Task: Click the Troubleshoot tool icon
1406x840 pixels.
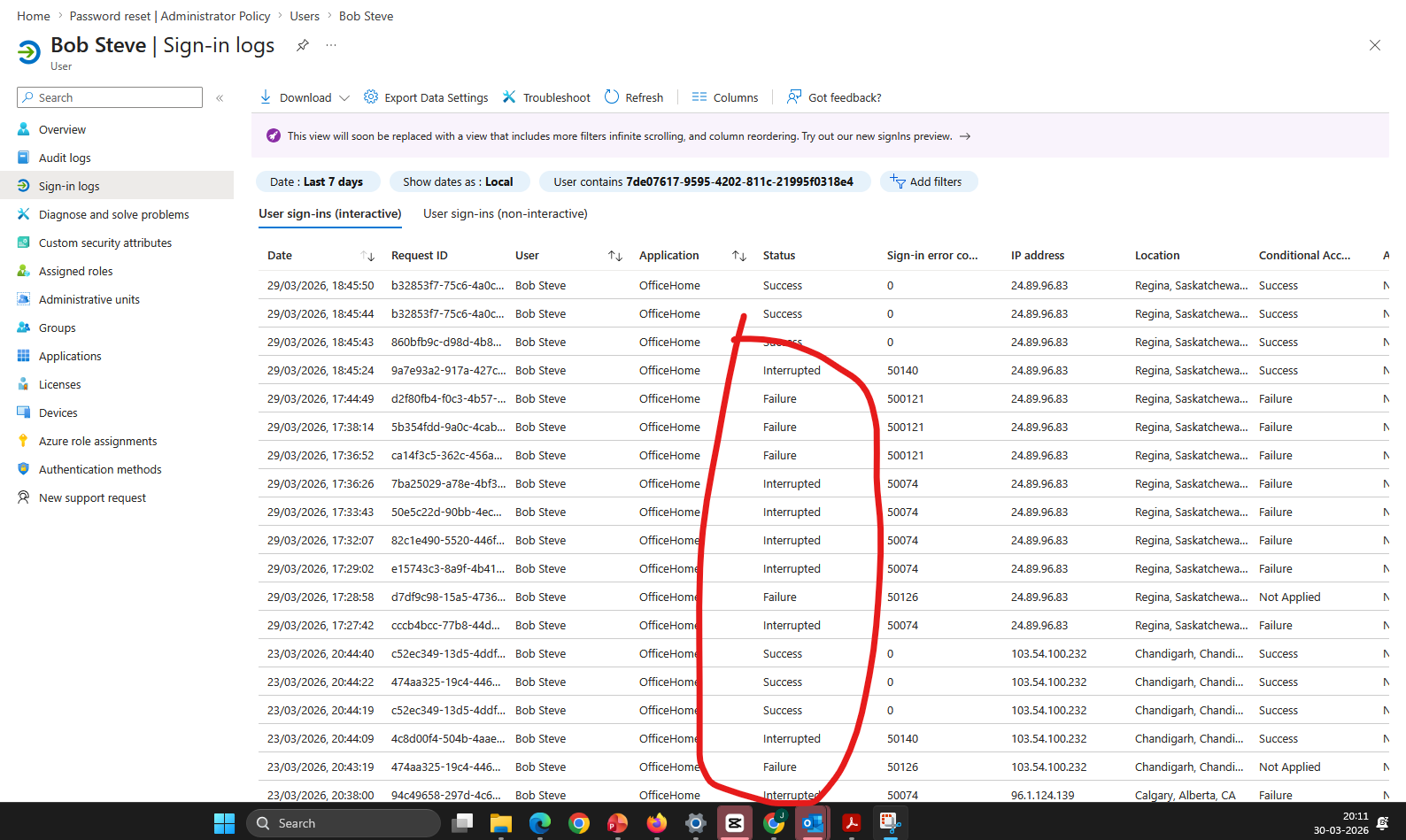Action: coord(509,97)
